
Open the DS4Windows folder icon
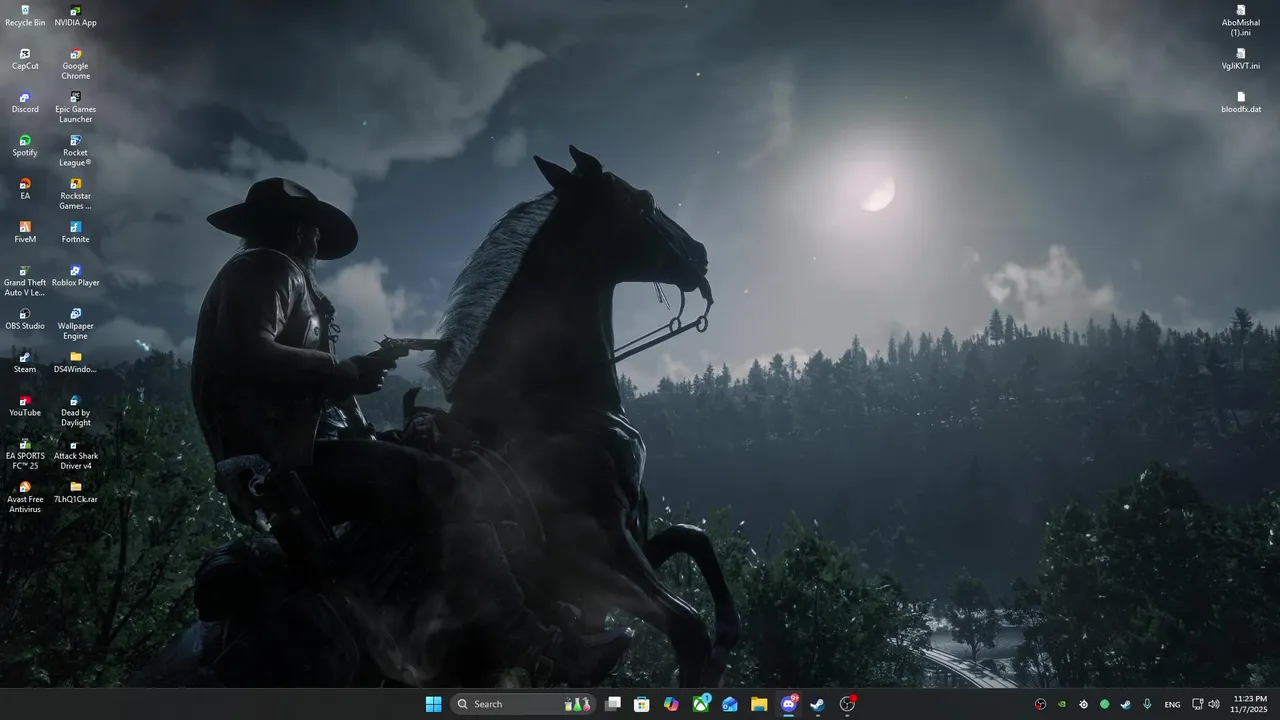pyautogui.click(x=75, y=362)
